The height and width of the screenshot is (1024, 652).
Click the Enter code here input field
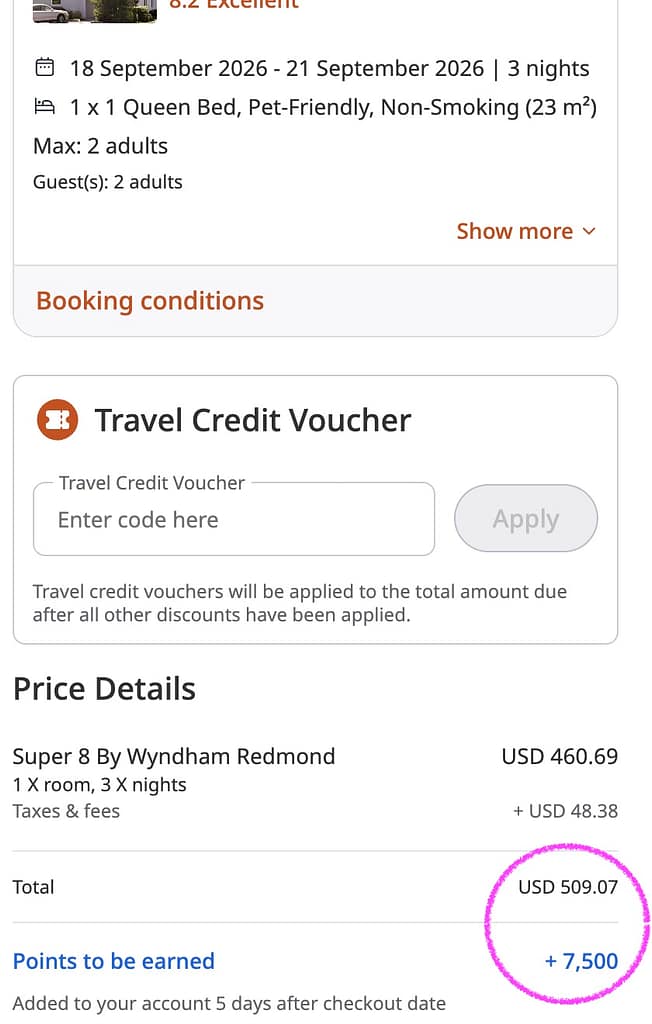(x=233, y=519)
